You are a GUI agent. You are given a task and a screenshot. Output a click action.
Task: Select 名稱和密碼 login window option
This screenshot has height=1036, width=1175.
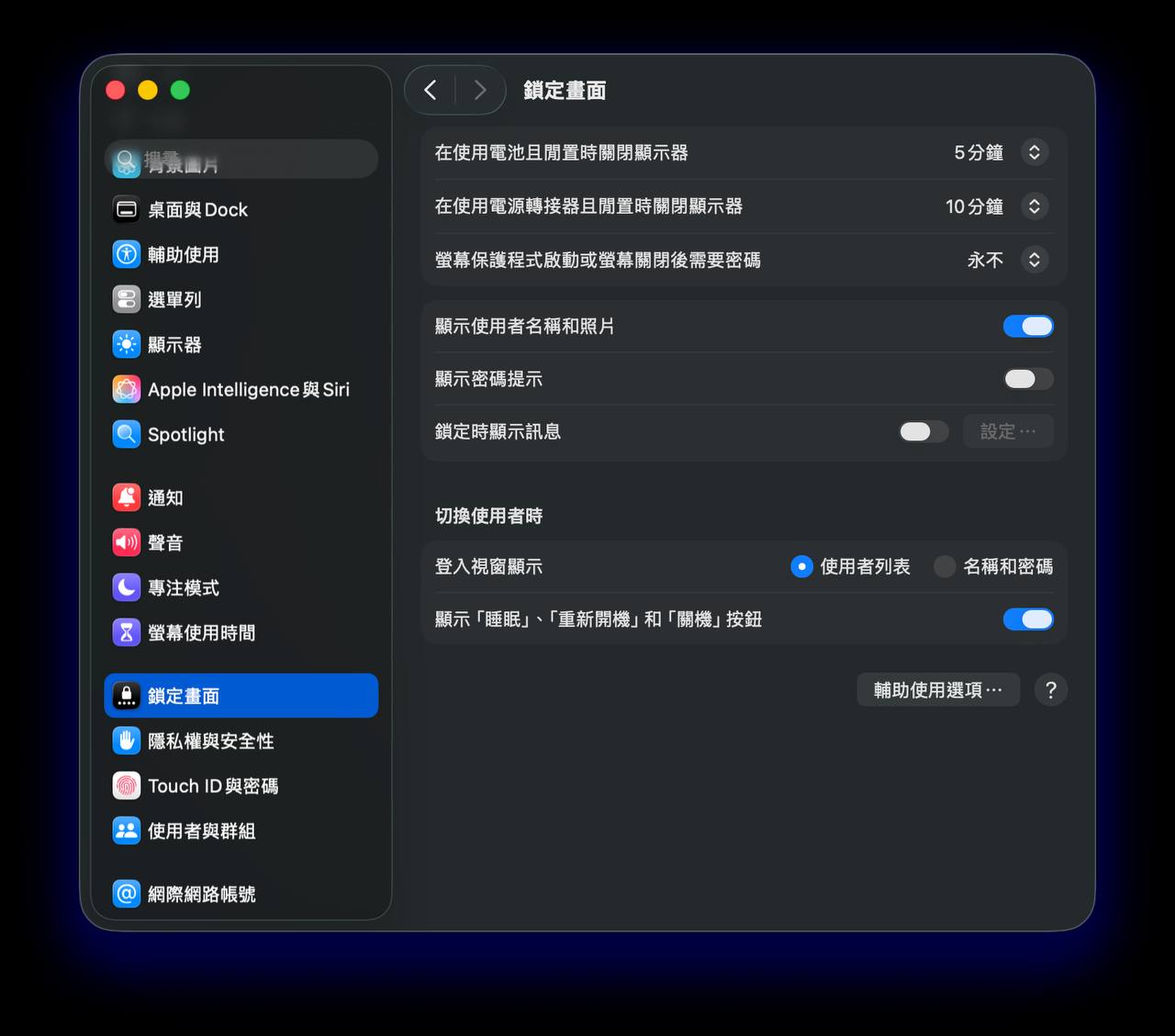click(x=945, y=566)
